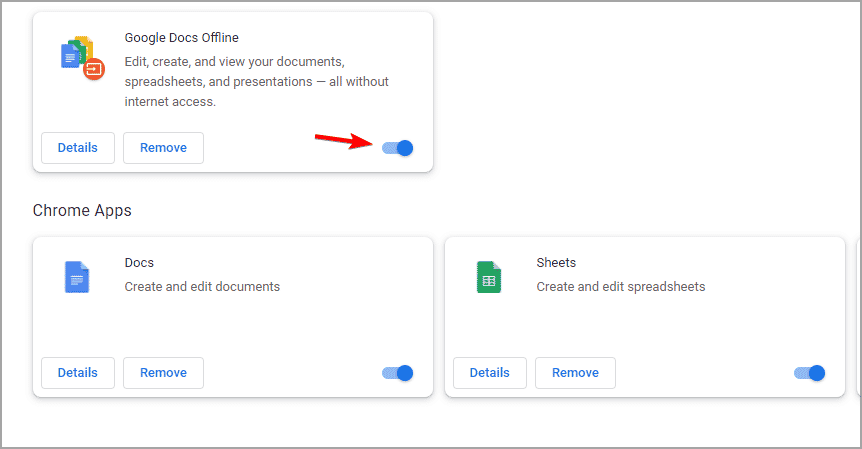Image resolution: width=862 pixels, height=449 pixels.
Task: Open Details for the Docs app
Action: point(78,373)
